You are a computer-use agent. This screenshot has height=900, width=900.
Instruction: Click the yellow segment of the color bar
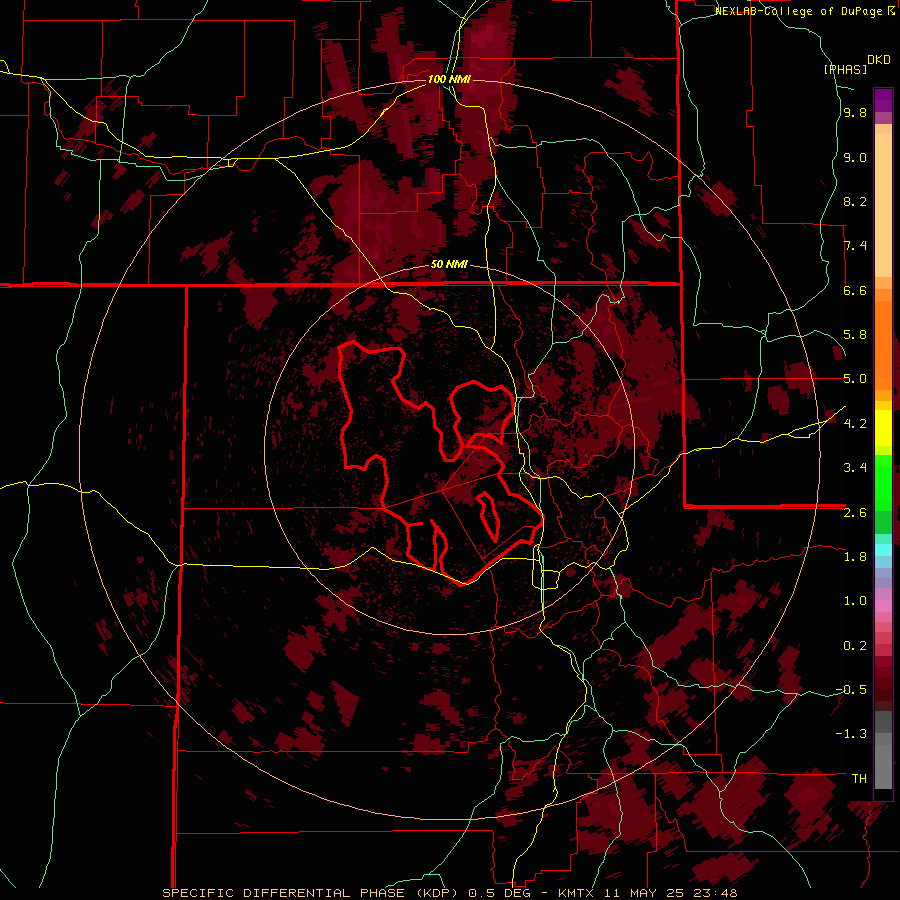(x=883, y=427)
